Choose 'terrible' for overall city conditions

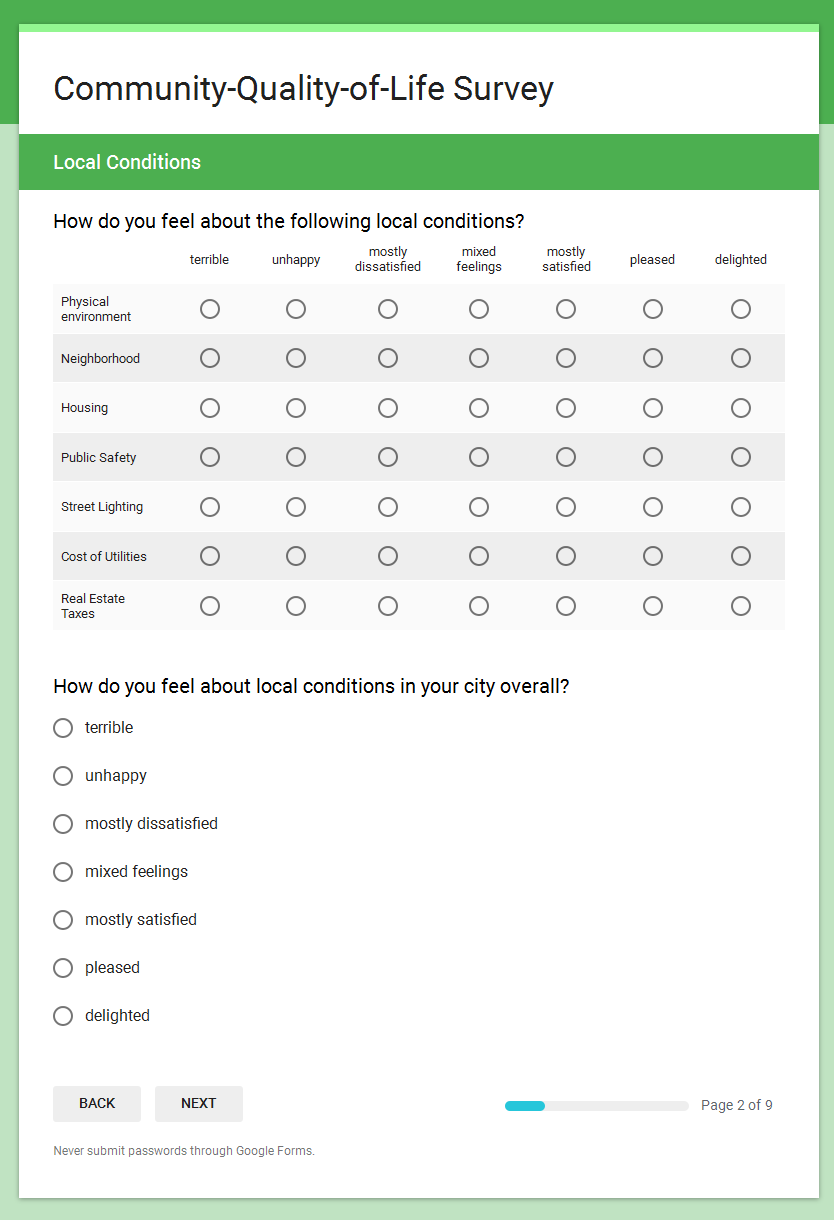point(62,728)
